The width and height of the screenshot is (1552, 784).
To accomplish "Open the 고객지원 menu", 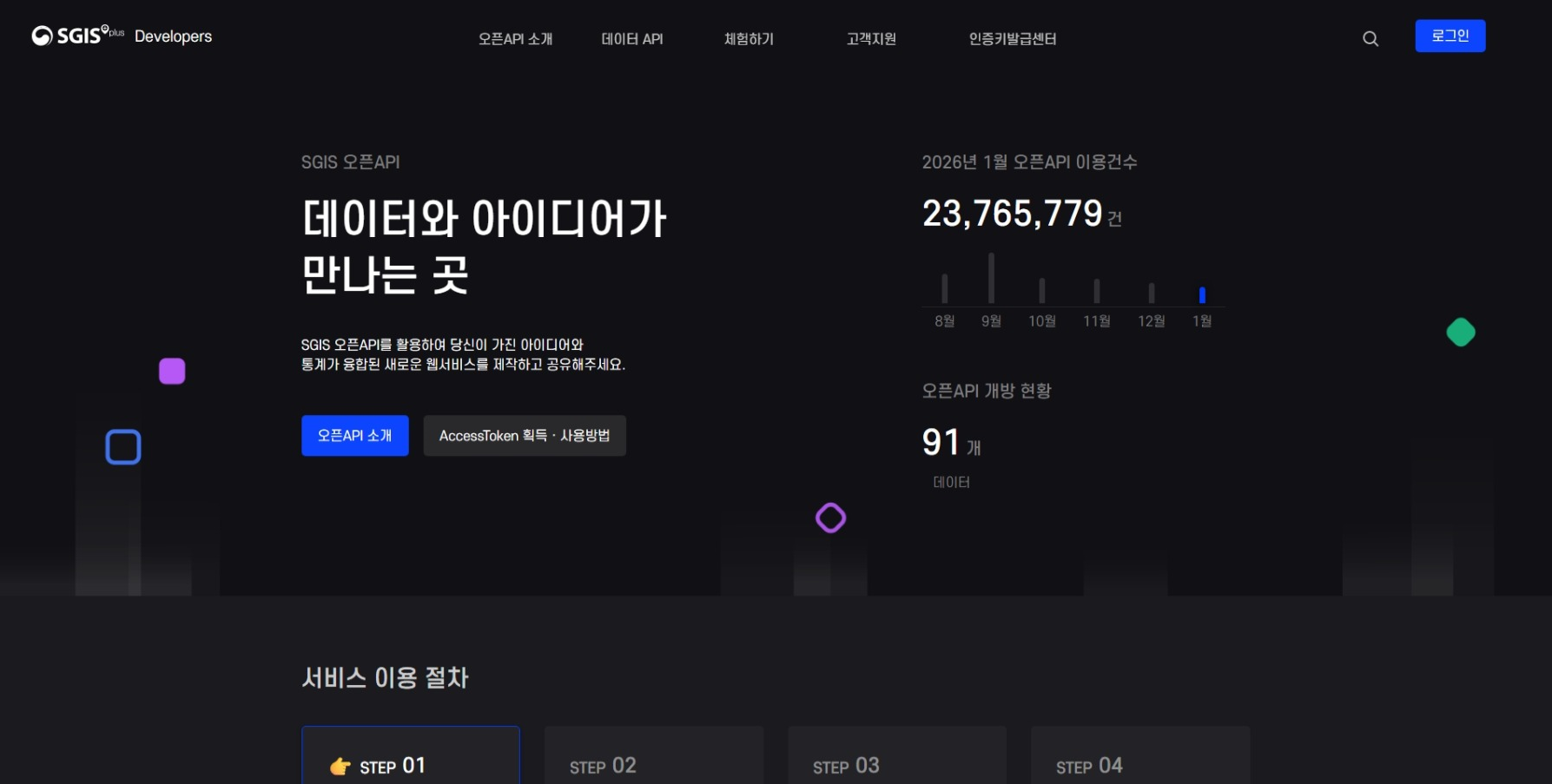I will point(871,39).
